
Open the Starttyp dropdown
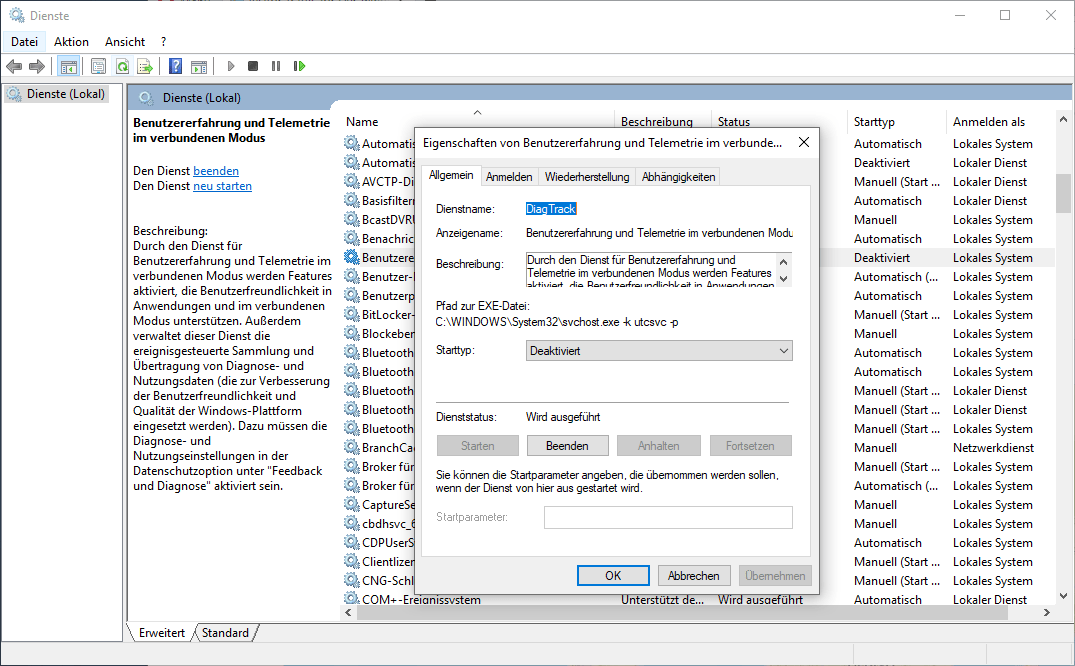pos(659,351)
